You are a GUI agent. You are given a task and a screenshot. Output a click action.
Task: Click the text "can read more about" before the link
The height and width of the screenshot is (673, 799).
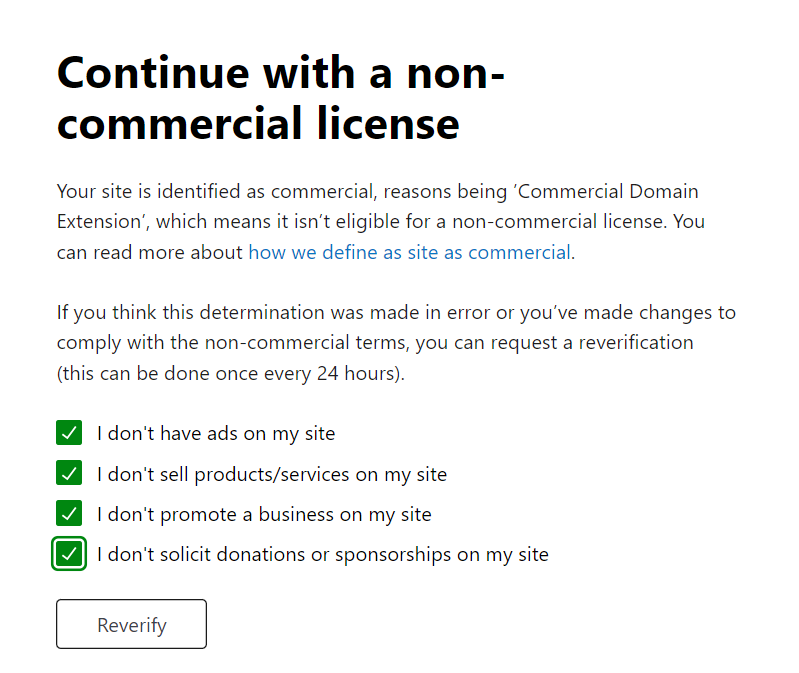[150, 253]
